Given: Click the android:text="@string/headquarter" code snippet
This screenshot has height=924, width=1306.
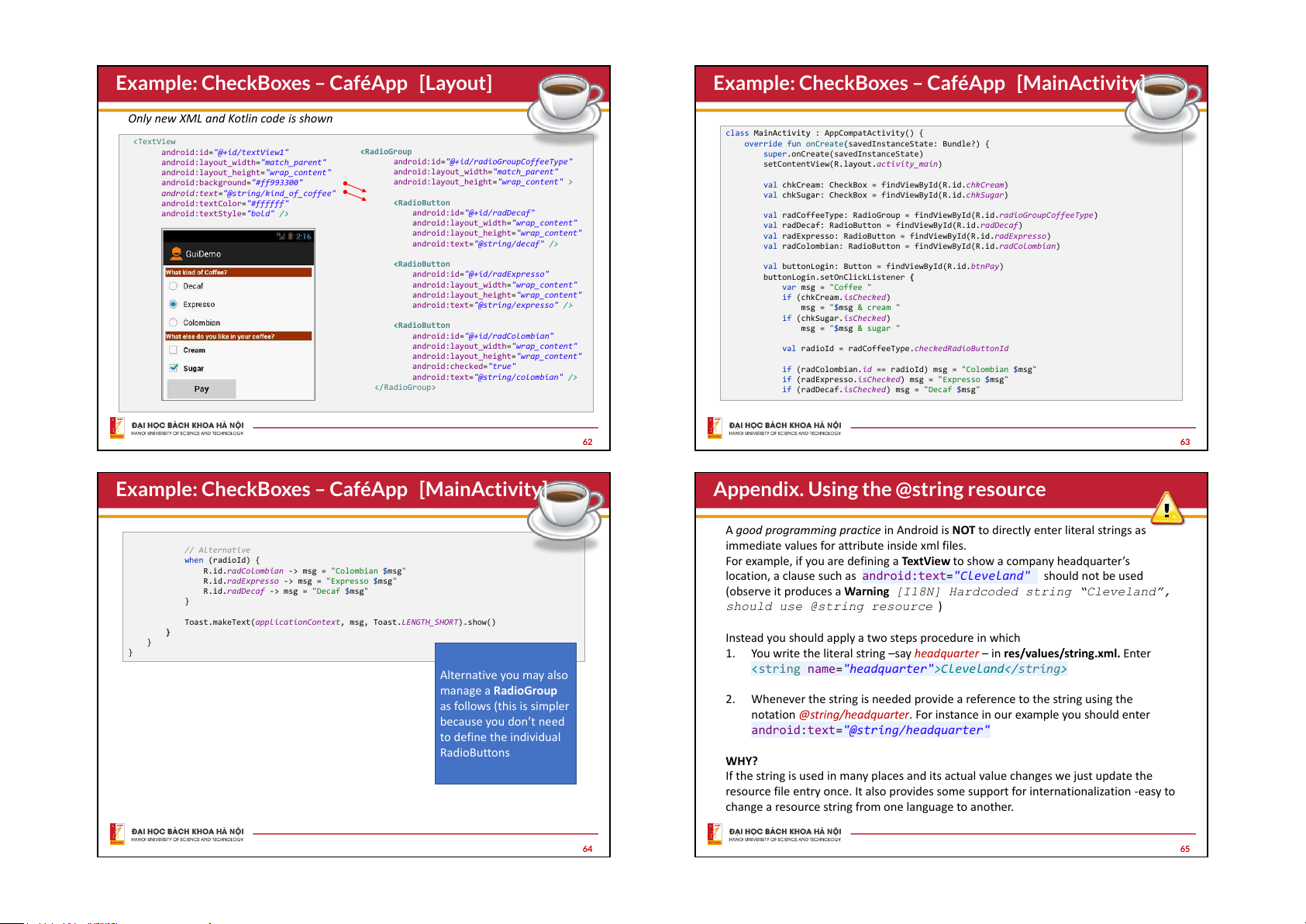Looking at the screenshot, I should coord(870,730).
